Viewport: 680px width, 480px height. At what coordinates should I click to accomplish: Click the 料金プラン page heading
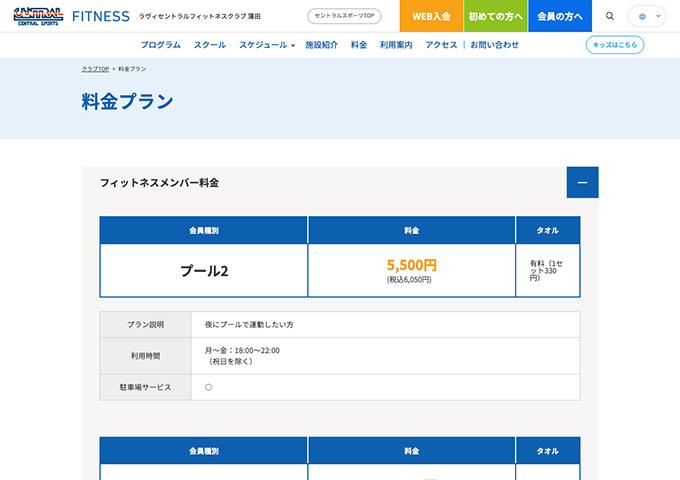[128, 101]
